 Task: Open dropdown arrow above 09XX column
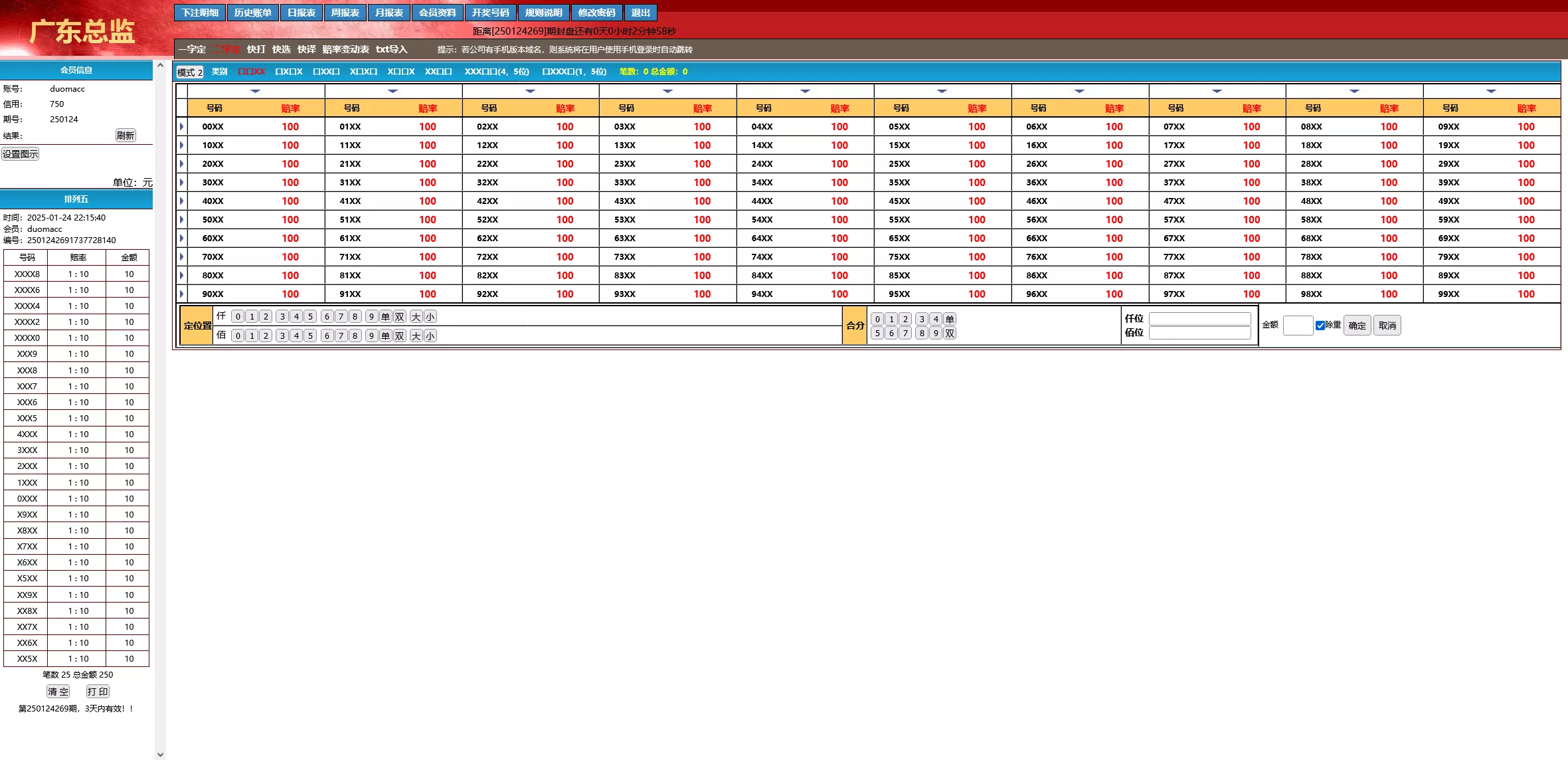1491,91
